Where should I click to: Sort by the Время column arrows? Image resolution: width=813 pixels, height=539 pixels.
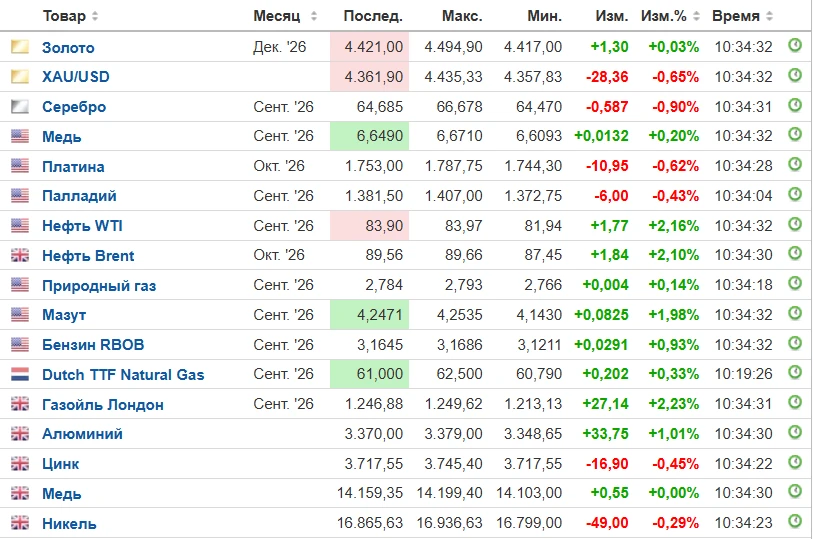pos(769,16)
